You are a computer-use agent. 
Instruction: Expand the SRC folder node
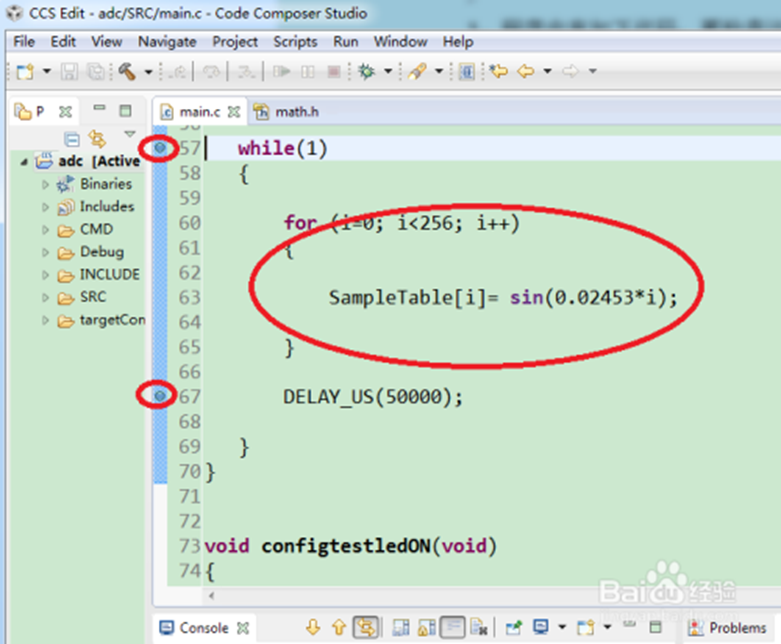45,297
